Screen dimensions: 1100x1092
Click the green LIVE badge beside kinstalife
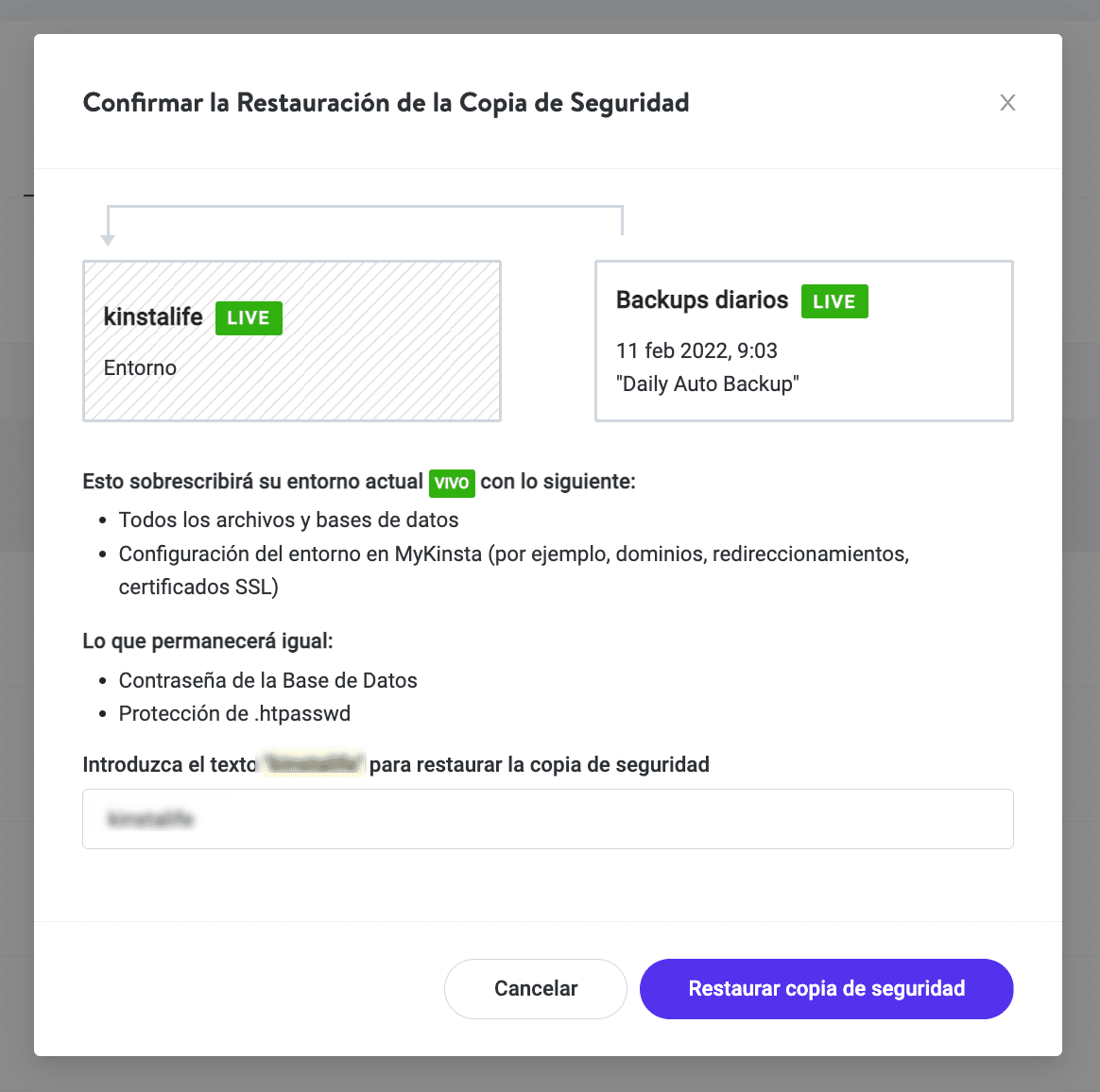click(x=249, y=318)
